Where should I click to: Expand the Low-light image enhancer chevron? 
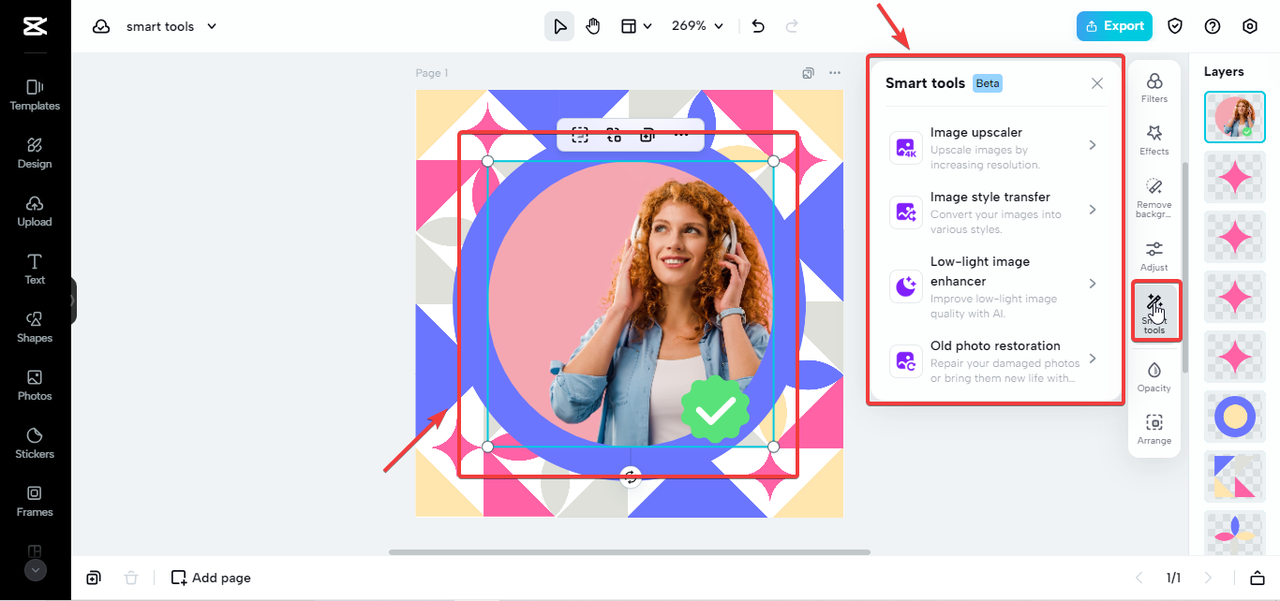[1093, 284]
